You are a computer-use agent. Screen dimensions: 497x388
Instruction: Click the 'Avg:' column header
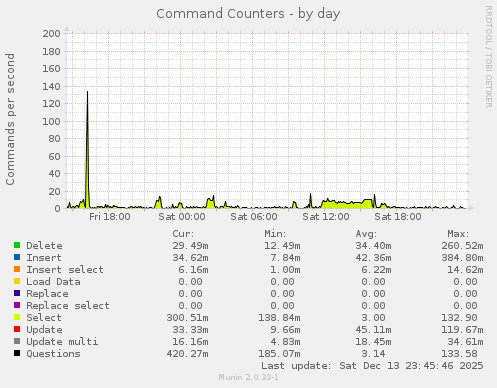pyautogui.click(x=366, y=234)
